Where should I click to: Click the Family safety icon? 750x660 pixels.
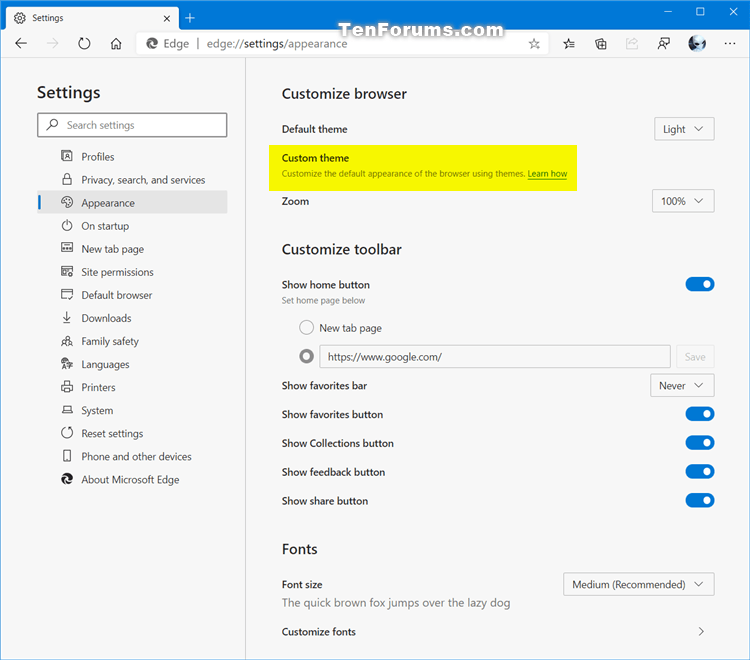67,341
